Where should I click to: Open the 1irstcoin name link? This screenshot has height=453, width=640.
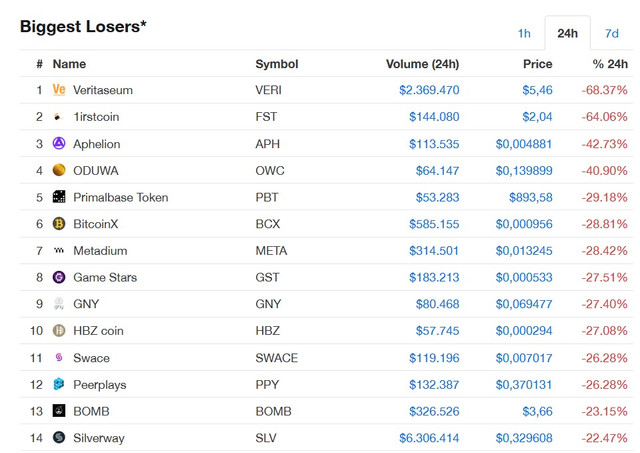pos(96,117)
